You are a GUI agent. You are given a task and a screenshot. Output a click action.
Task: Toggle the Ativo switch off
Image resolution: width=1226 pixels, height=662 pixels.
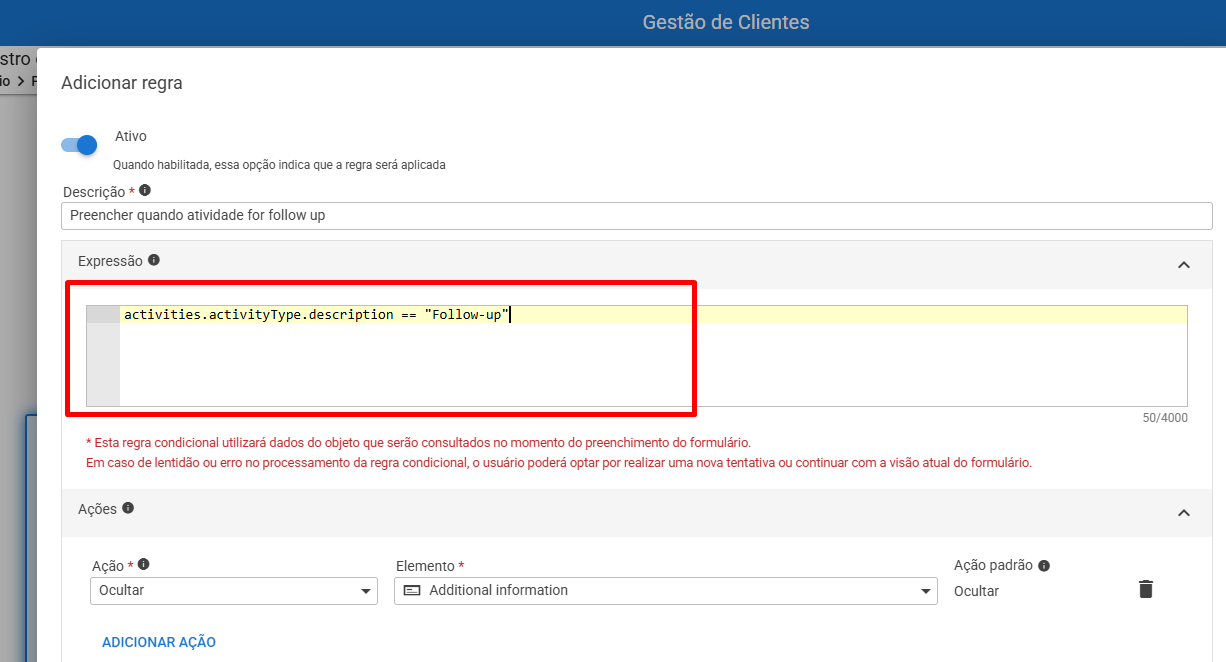pos(79,145)
